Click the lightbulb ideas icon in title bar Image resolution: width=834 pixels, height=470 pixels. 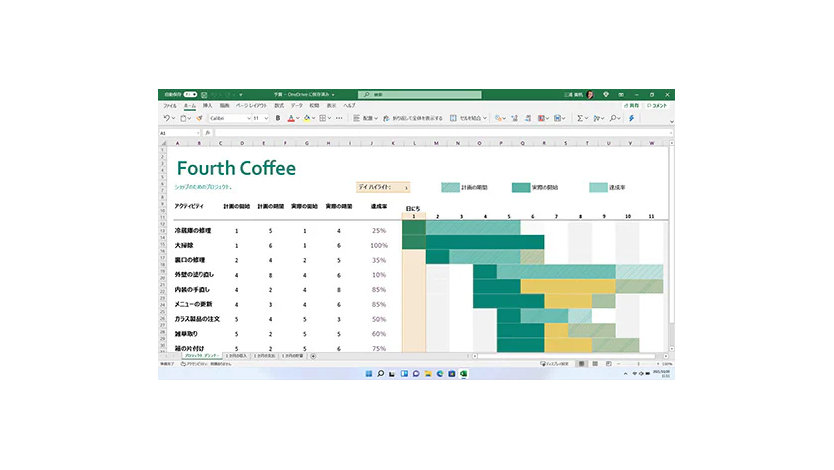tap(606, 95)
